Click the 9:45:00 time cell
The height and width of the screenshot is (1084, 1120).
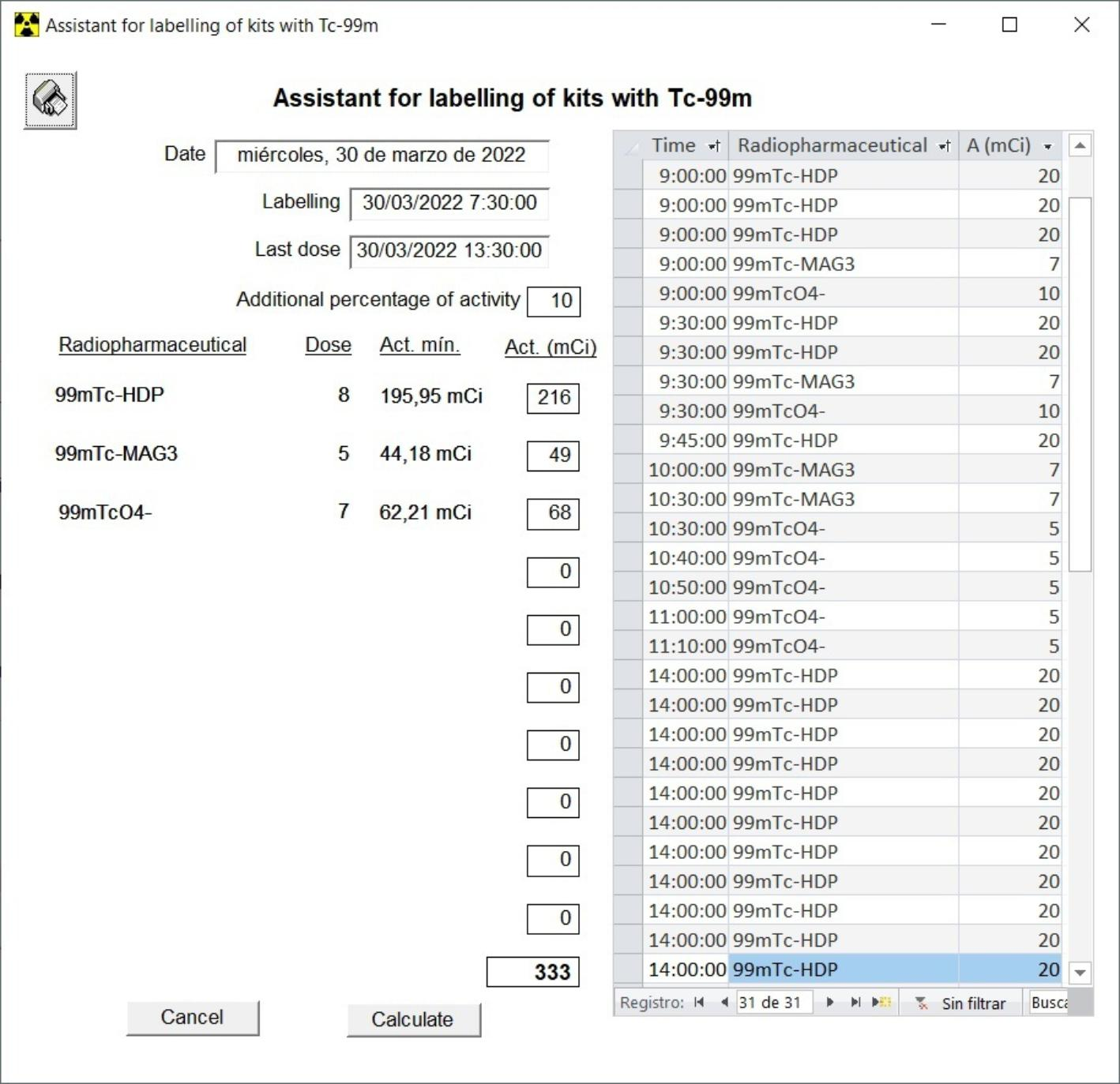click(x=686, y=441)
